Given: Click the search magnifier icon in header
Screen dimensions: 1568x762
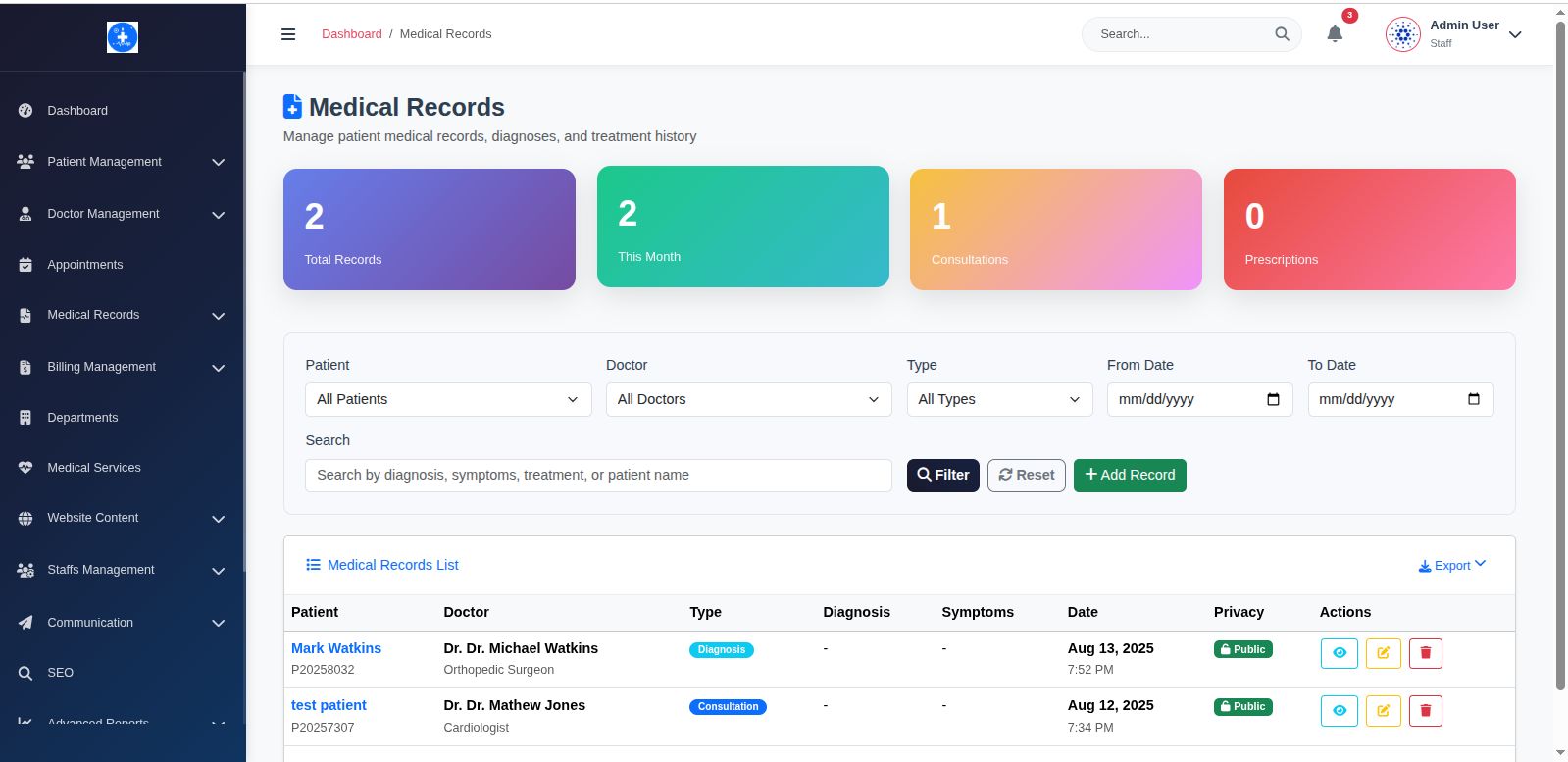Looking at the screenshot, I should click(x=1282, y=34).
